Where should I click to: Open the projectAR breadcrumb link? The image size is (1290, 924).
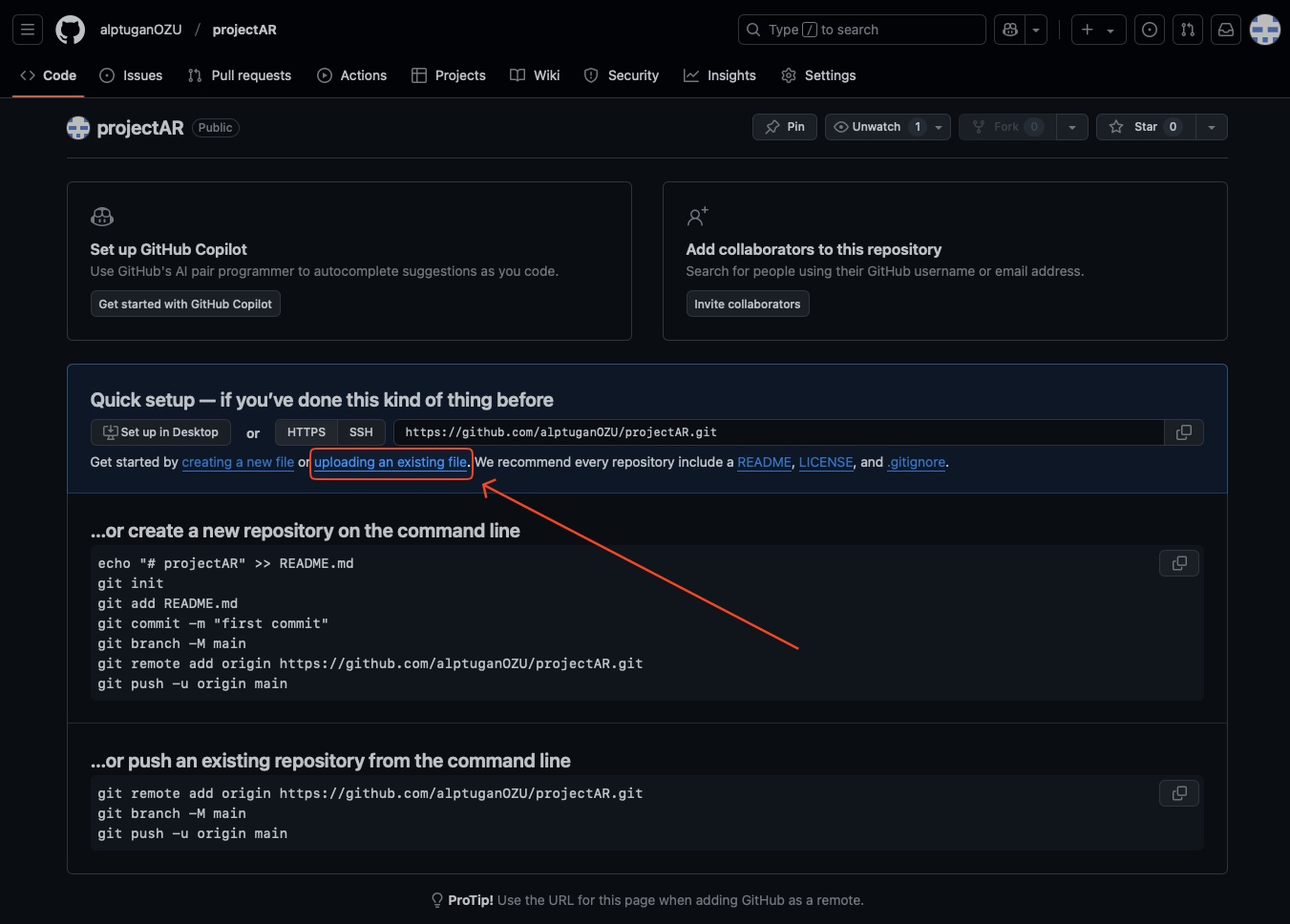tap(244, 30)
